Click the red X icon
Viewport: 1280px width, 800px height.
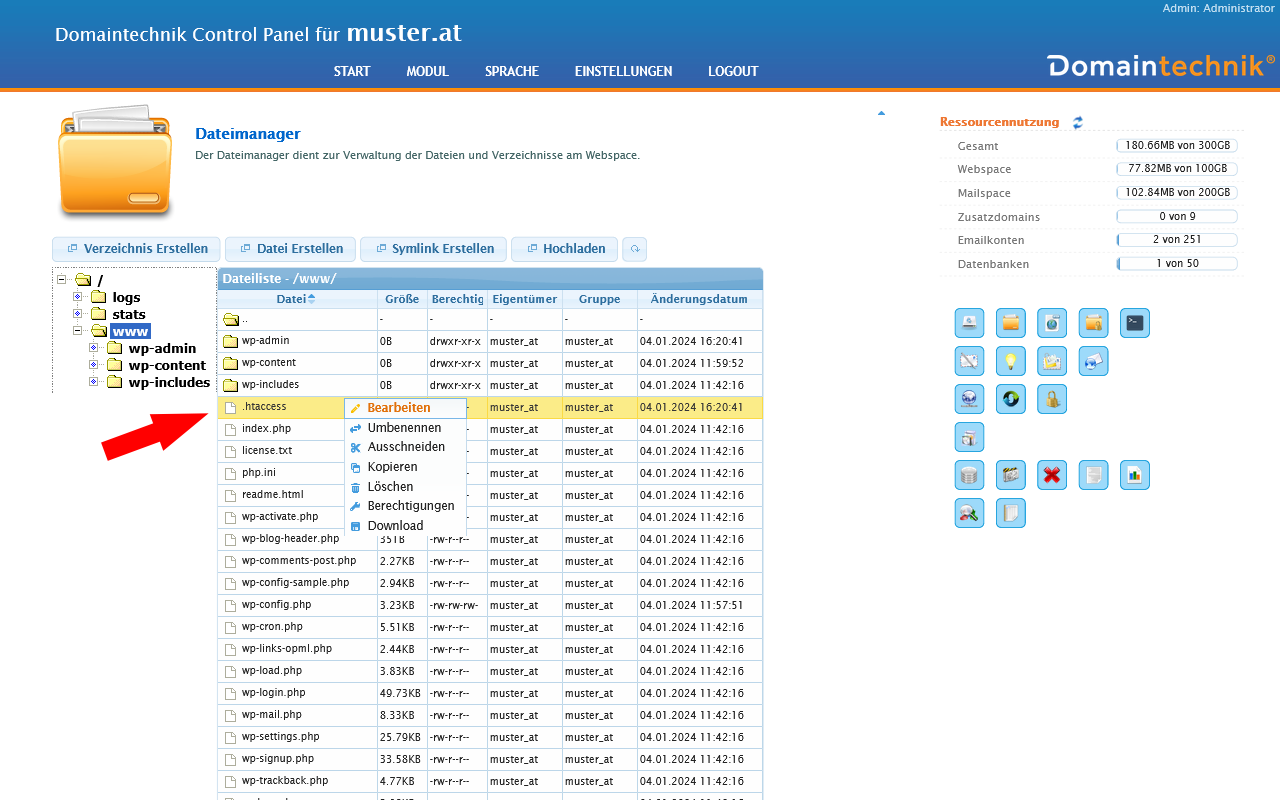1051,475
